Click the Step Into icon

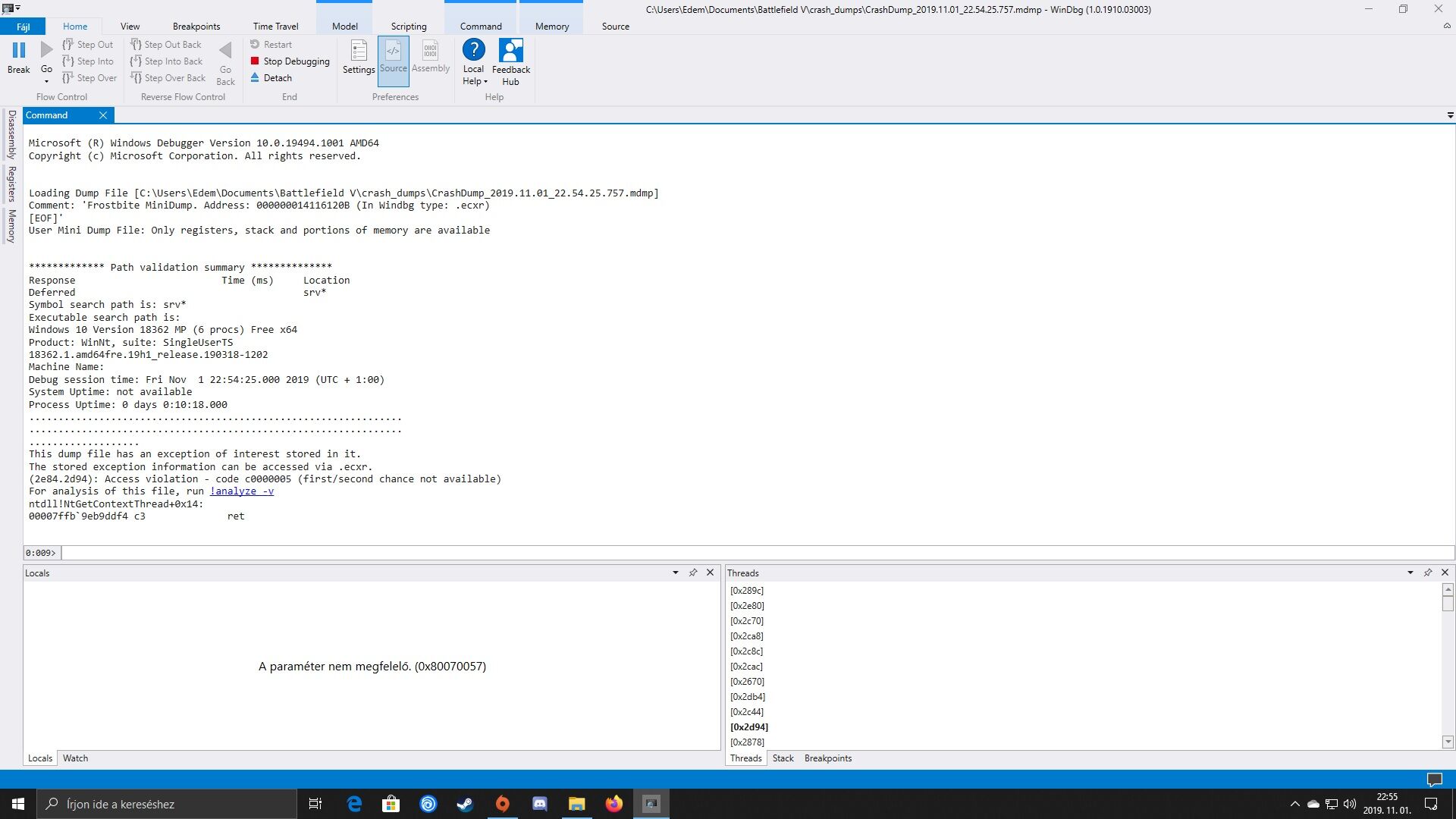(x=69, y=61)
